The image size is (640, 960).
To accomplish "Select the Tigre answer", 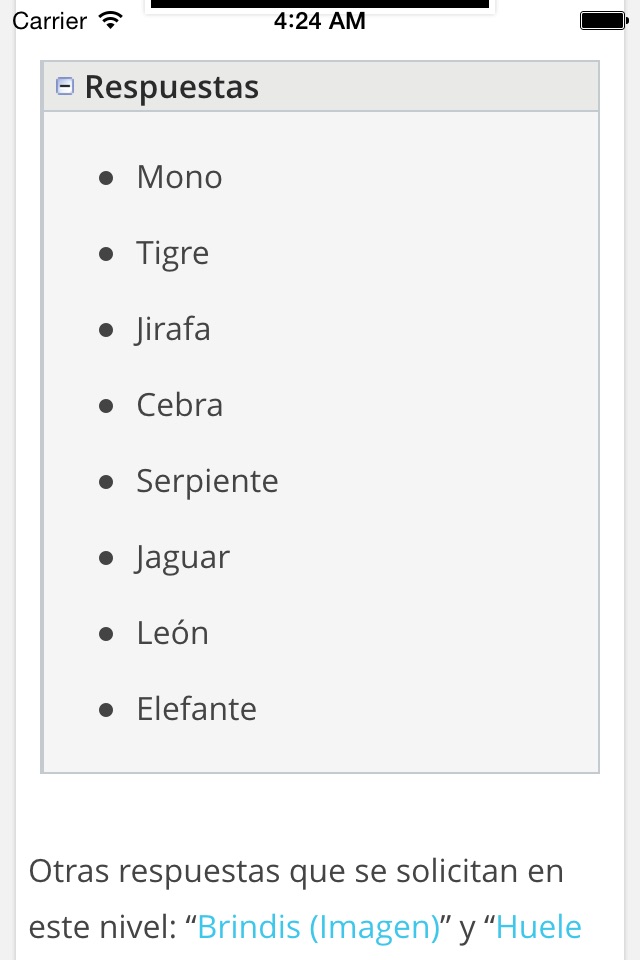I will coord(172,253).
